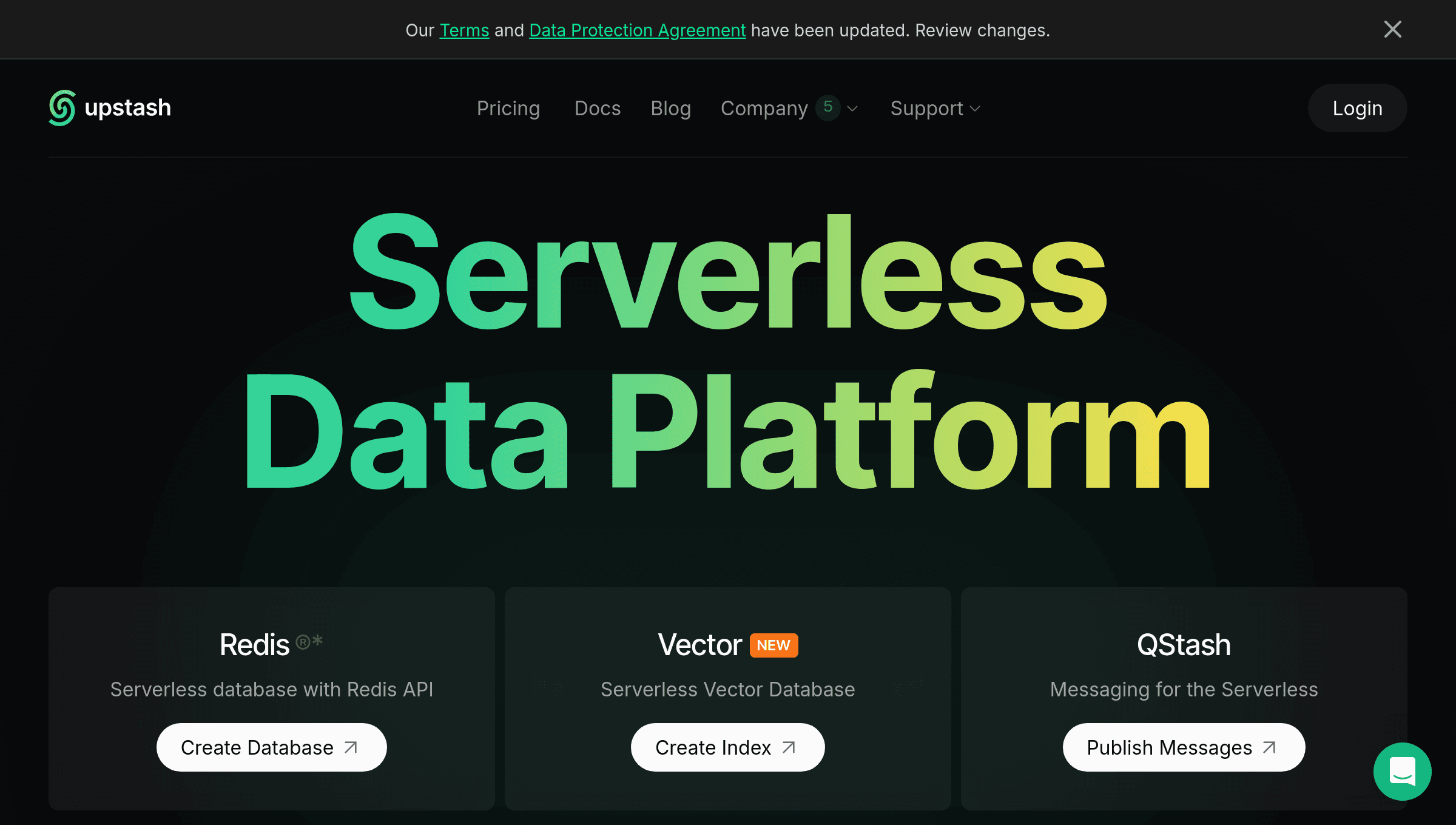Click the Upstash spiral logo icon
Screen dimensions: 1456x825
pyautogui.click(x=63, y=107)
